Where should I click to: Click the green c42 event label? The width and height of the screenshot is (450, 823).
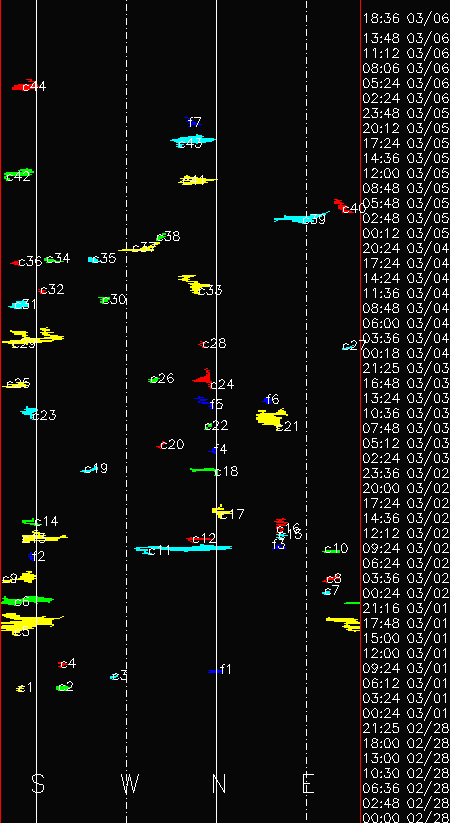(18, 175)
